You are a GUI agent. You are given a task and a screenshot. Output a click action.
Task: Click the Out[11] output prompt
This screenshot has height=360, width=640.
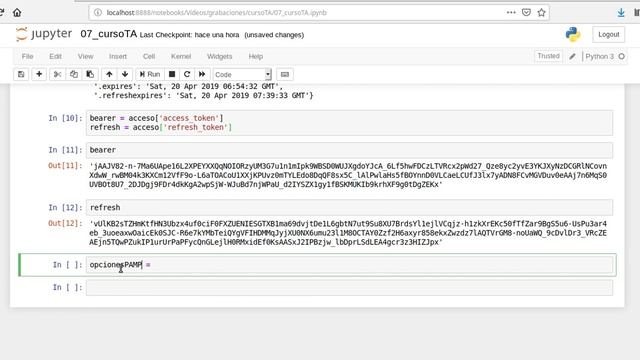coord(65,166)
